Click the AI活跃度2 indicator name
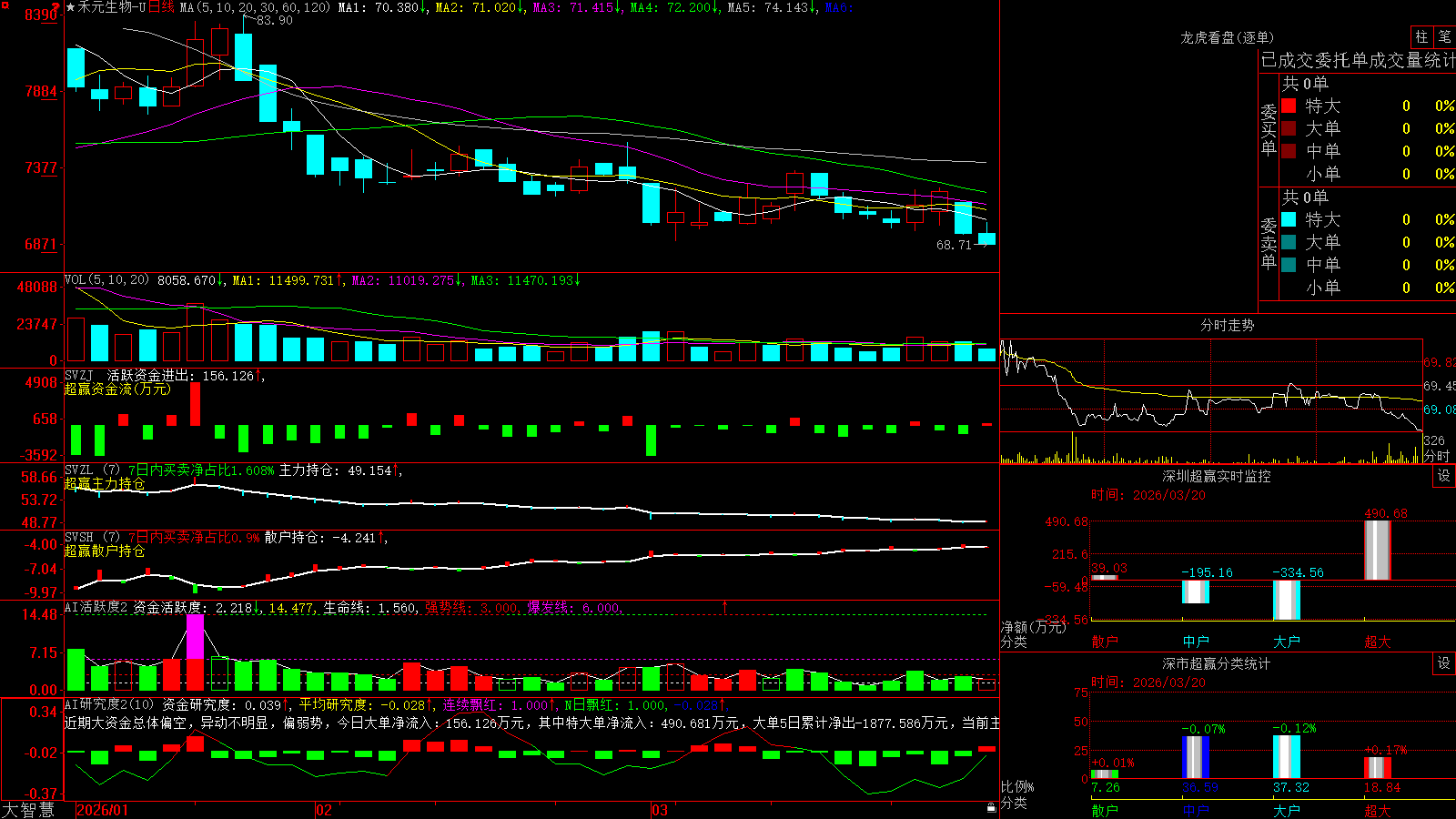 (96, 607)
